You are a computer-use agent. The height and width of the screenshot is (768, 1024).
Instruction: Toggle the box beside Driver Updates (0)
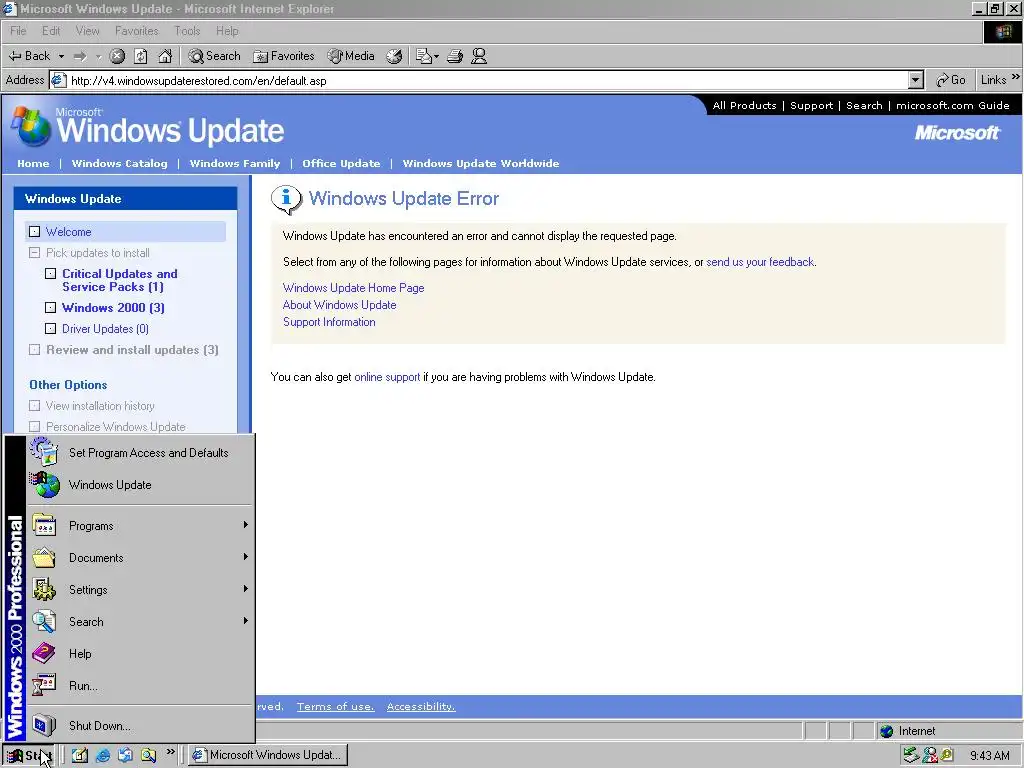coord(50,328)
